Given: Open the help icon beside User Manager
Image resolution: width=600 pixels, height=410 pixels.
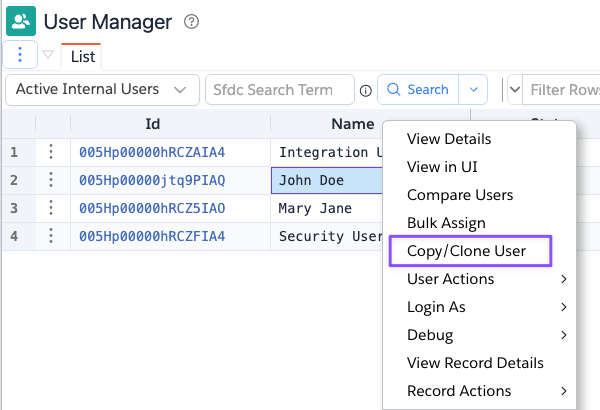Looking at the screenshot, I should coord(192,22).
